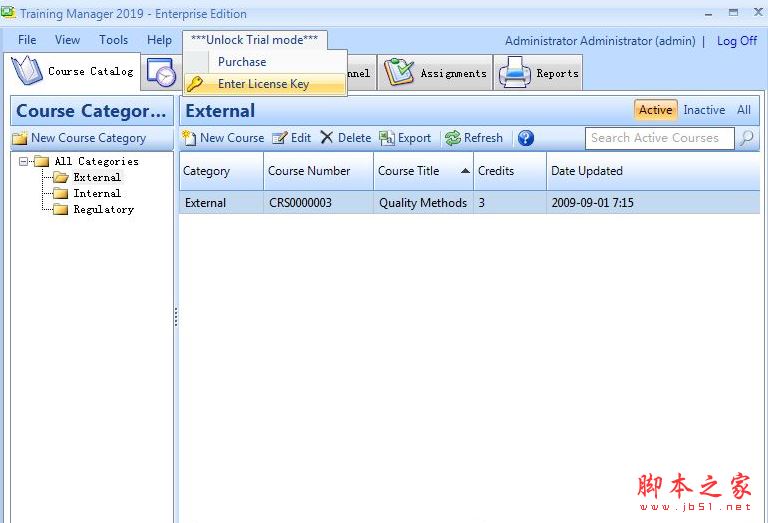Image resolution: width=768 pixels, height=523 pixels.
Task: Click the key icon beside Enter License Key
Action: [x=194, y=84]
